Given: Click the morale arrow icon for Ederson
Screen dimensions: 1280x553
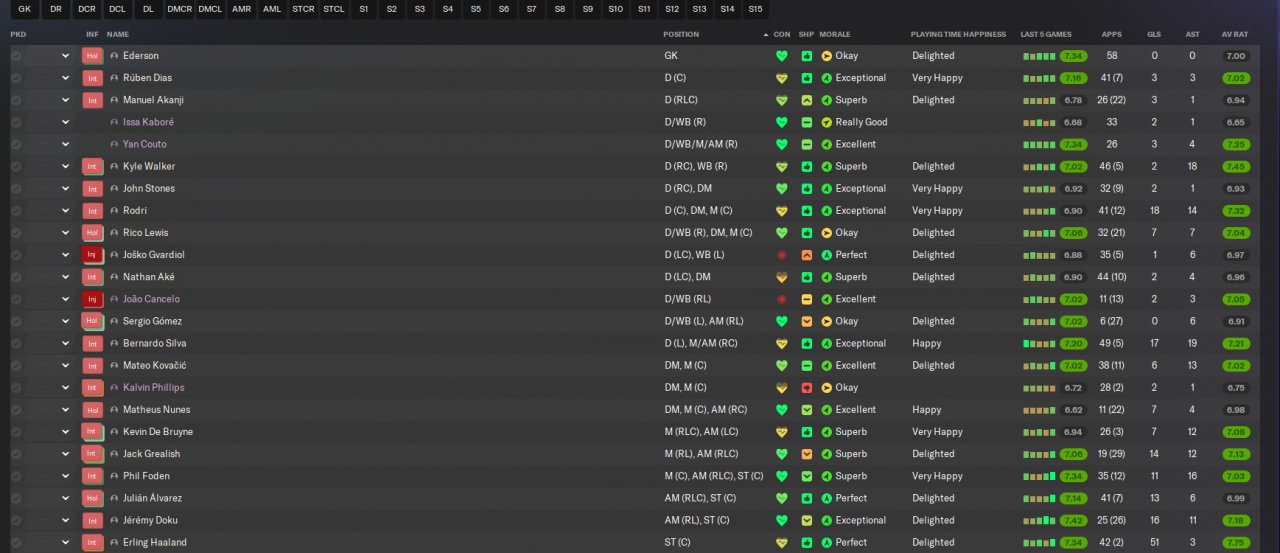Looking at the screenshot, I should [827, 56].
